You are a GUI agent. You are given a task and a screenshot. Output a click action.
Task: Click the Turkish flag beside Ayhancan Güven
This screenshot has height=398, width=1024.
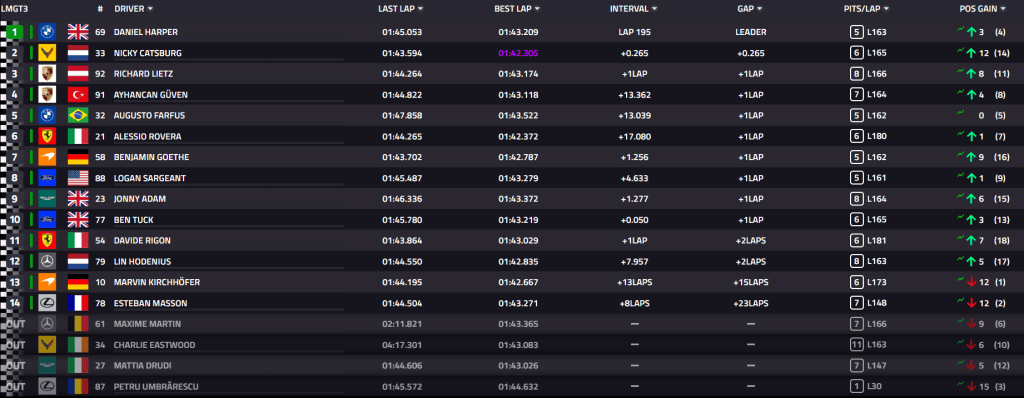[x=78, y=95]
